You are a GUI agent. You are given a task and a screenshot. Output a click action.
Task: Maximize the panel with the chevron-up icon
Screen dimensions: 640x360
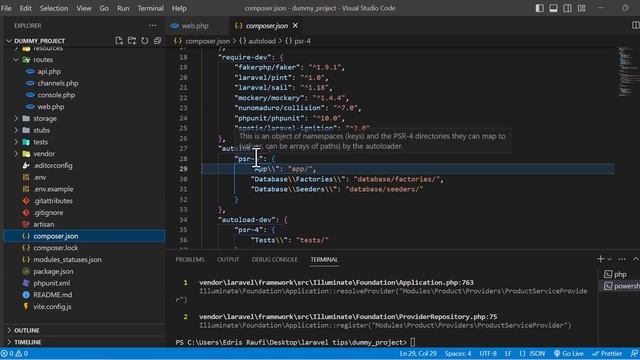(x=636, y=259)
